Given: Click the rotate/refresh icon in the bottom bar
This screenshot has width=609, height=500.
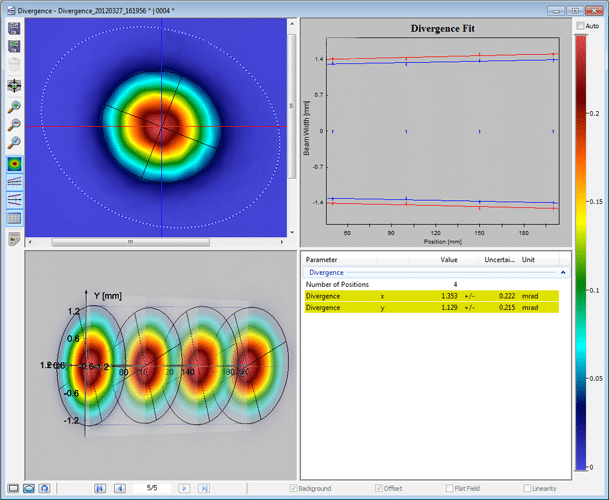Looking at the screenshot, I should [44, 488].
